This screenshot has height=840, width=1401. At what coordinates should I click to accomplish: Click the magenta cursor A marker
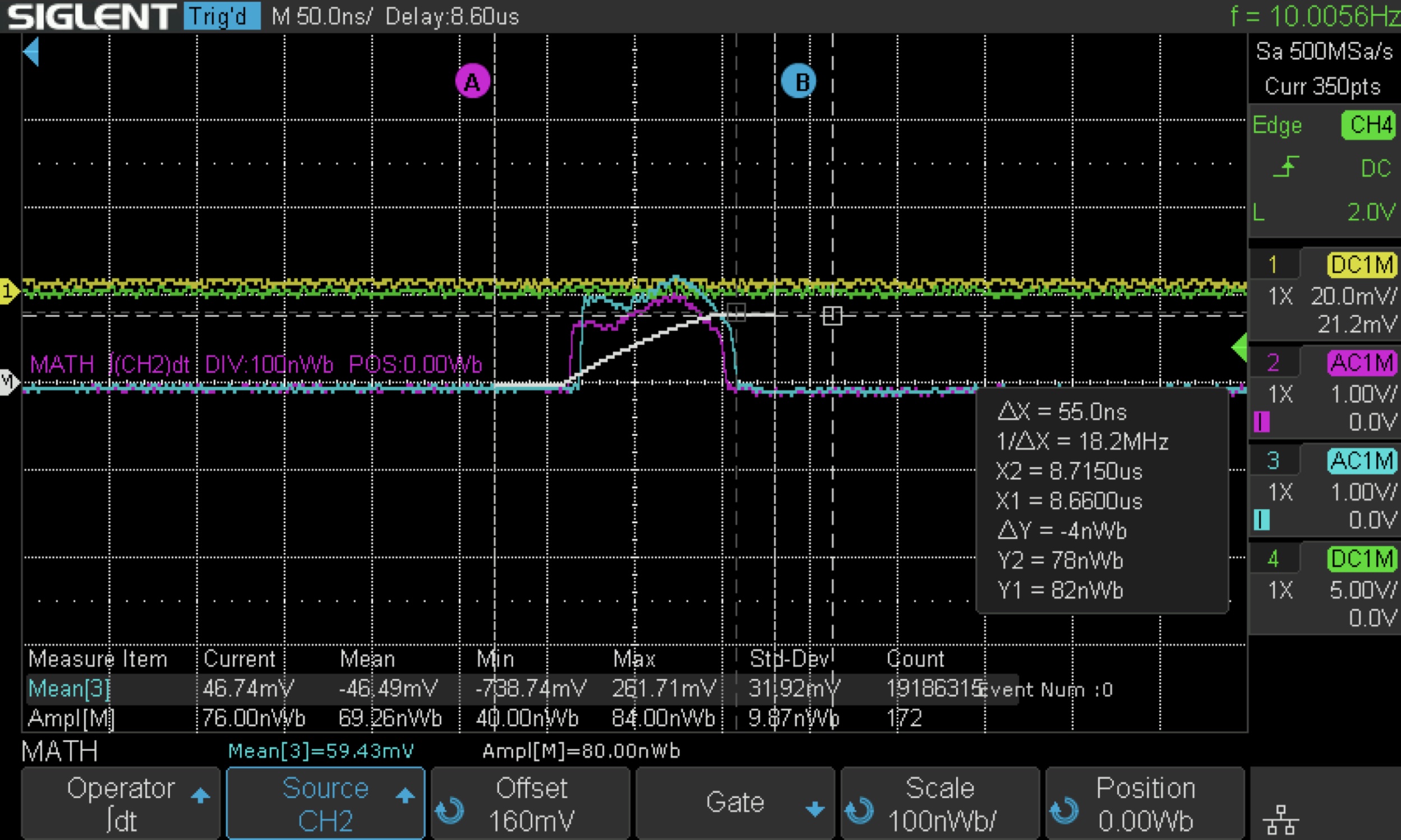pos(472,81)
